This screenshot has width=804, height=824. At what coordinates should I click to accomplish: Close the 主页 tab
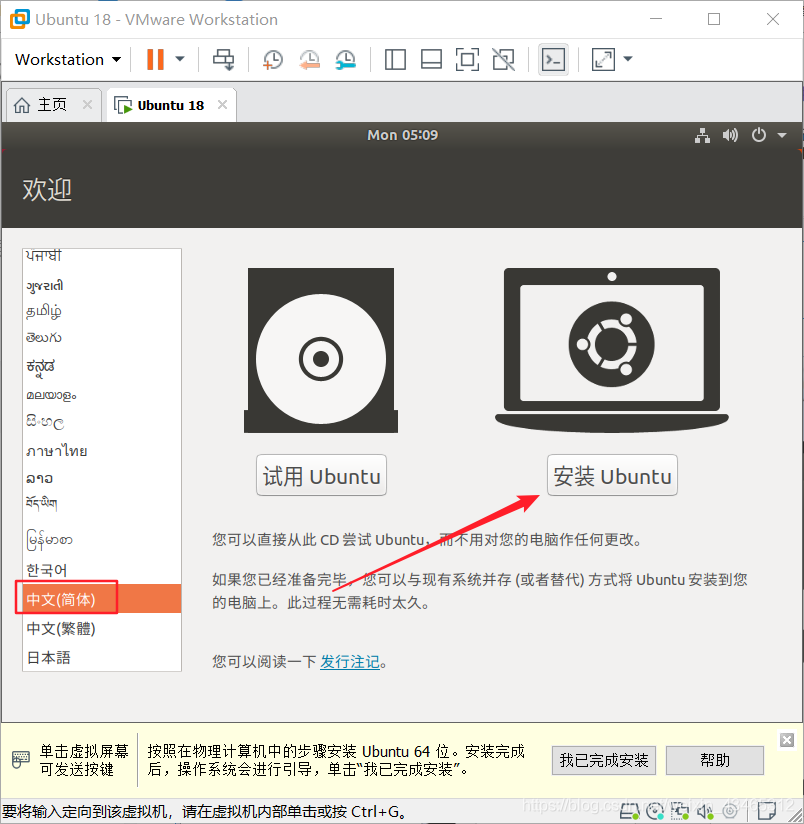point(88,105)
